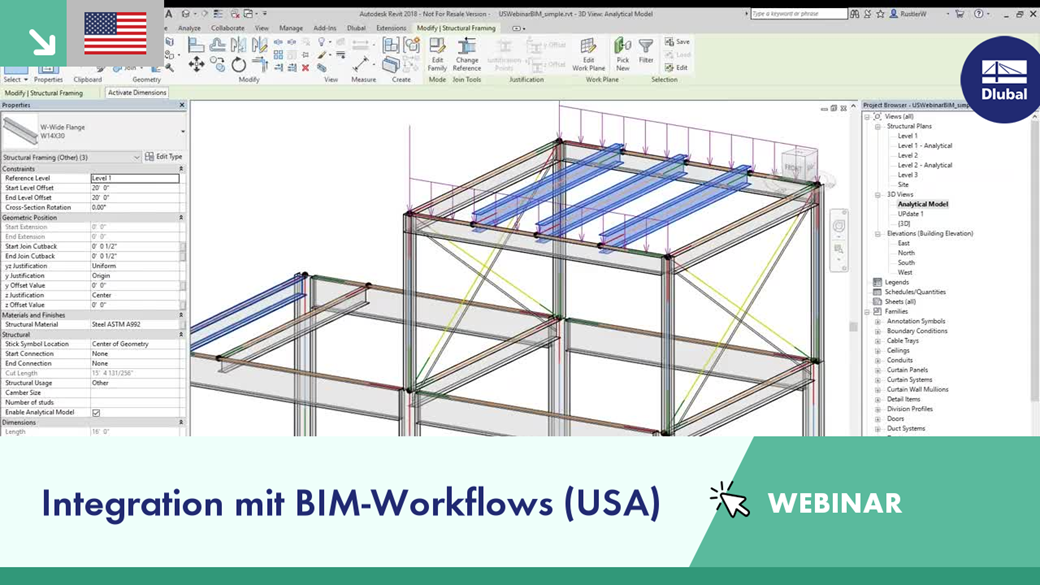Select the Rotate tool
Viewport: 1040px width, 585px height.
(239, 64)
